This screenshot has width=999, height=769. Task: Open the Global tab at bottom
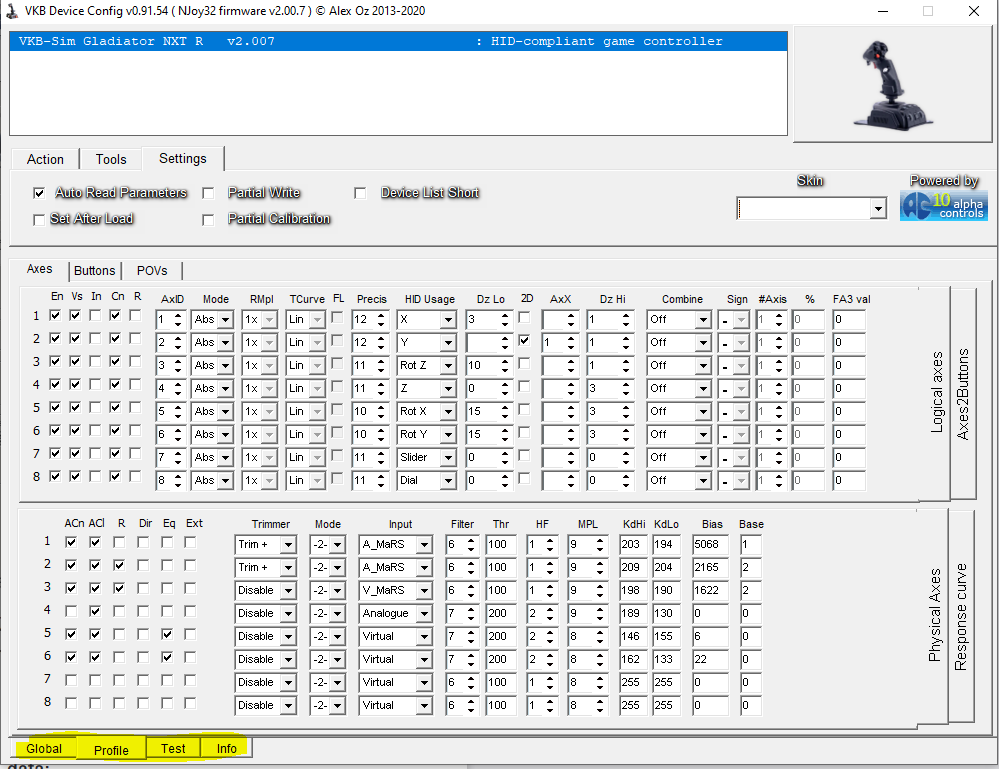(x=44, y=749)
